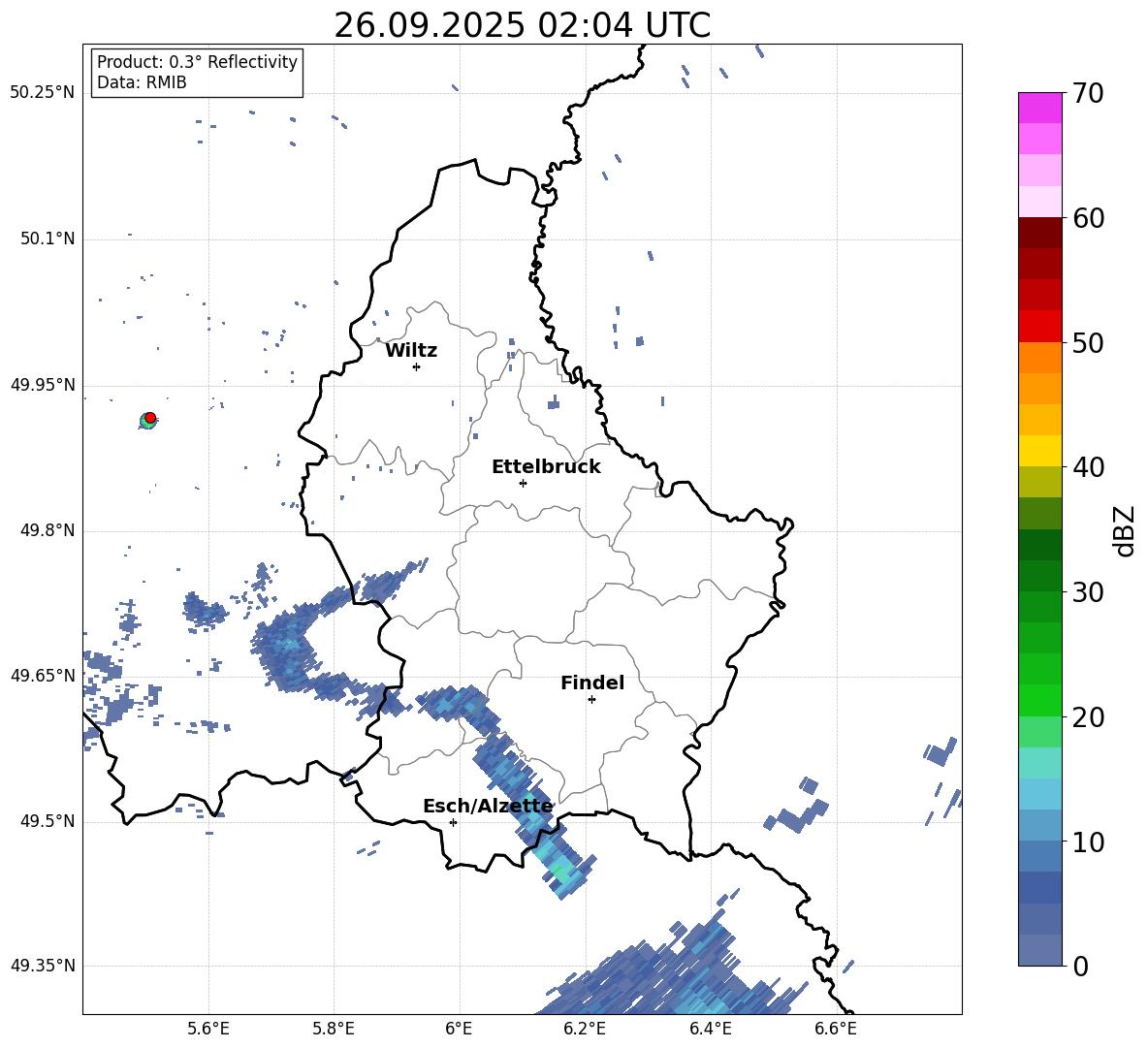Click the Findel station cross marker

click(x=591, y=700)
